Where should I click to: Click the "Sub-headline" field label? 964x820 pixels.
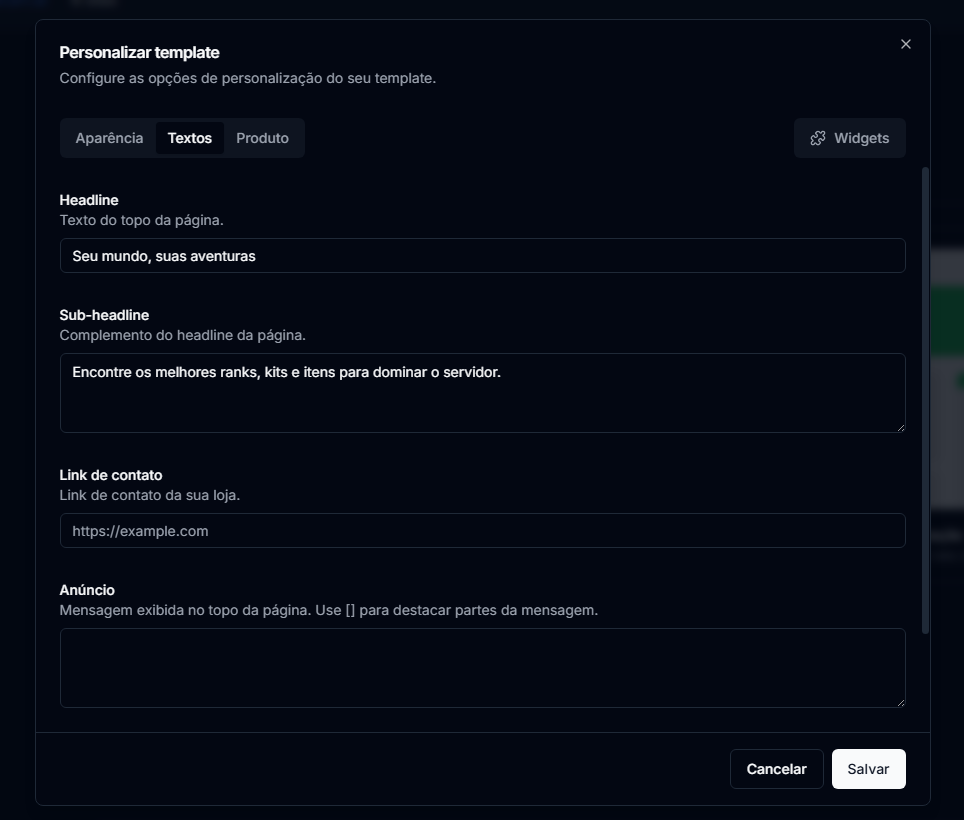click(x=105, y=315)
